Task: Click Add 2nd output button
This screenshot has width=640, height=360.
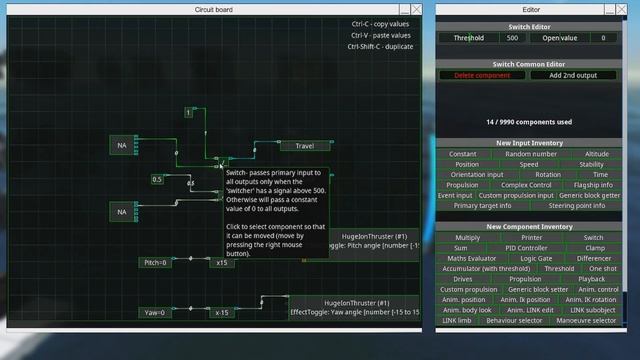Action: click(573, 76)
